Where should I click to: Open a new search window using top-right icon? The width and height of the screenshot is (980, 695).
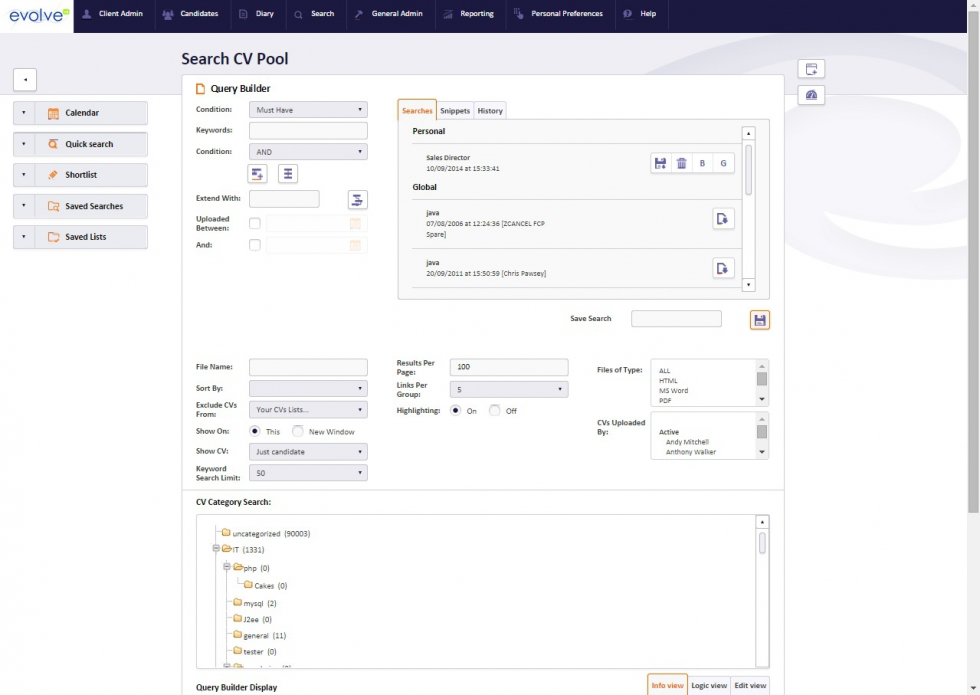813,68
